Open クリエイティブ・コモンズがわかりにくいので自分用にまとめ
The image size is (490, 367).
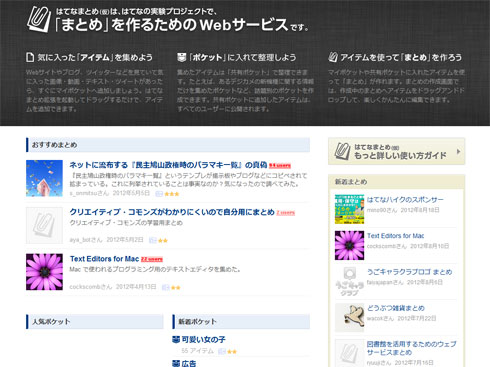coord(172,212)
